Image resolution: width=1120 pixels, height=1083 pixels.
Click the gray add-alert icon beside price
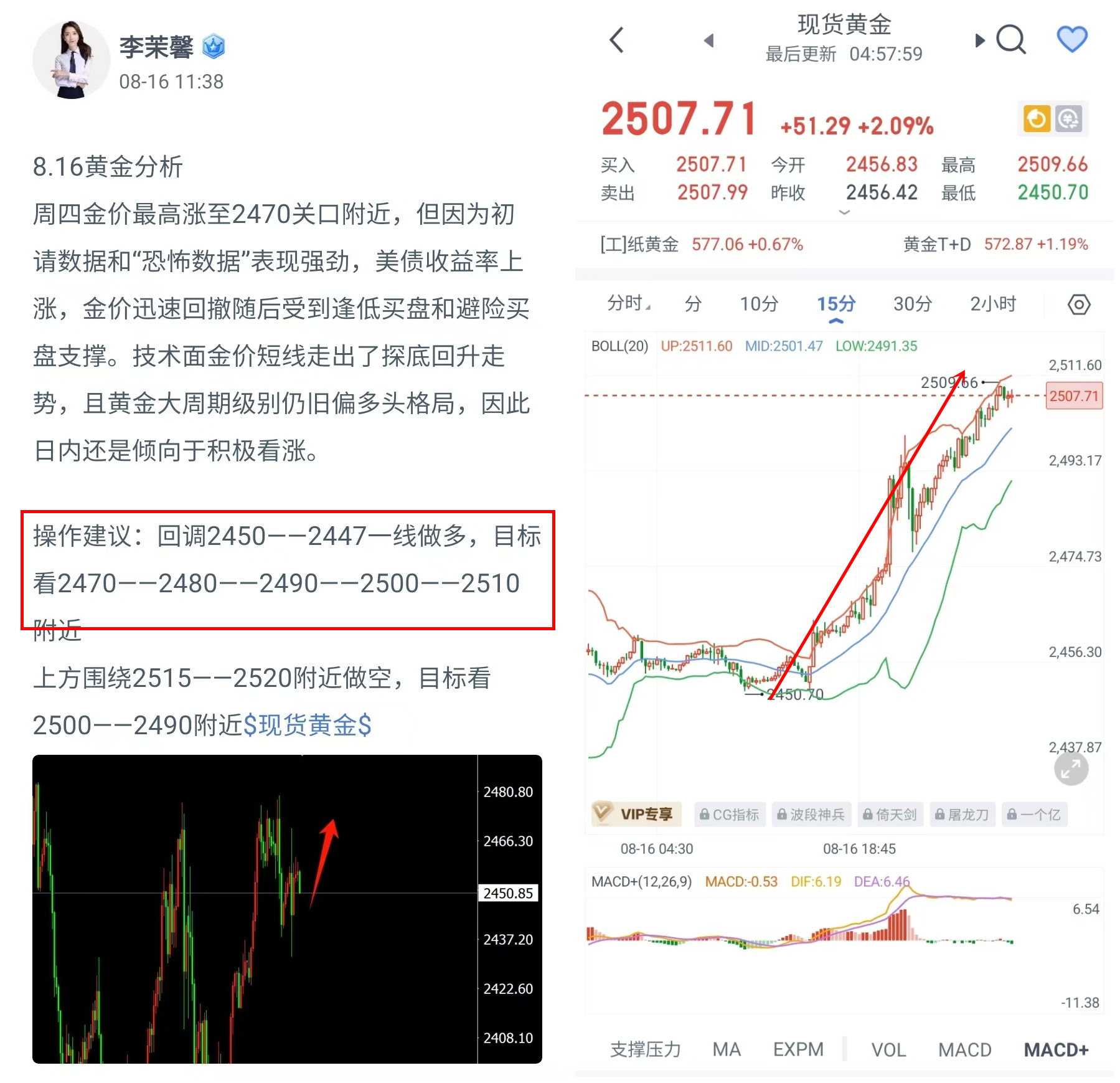coord(1069,118)
